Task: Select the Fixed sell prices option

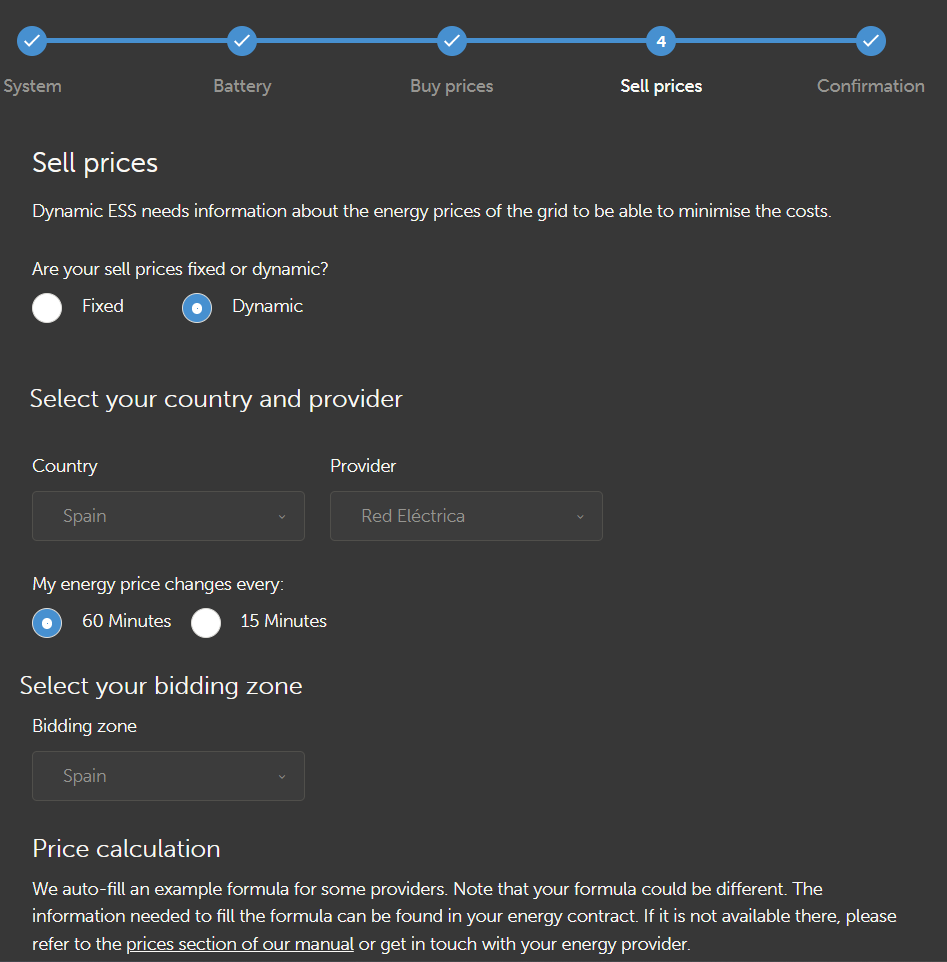Action: [x=47, y=308]
